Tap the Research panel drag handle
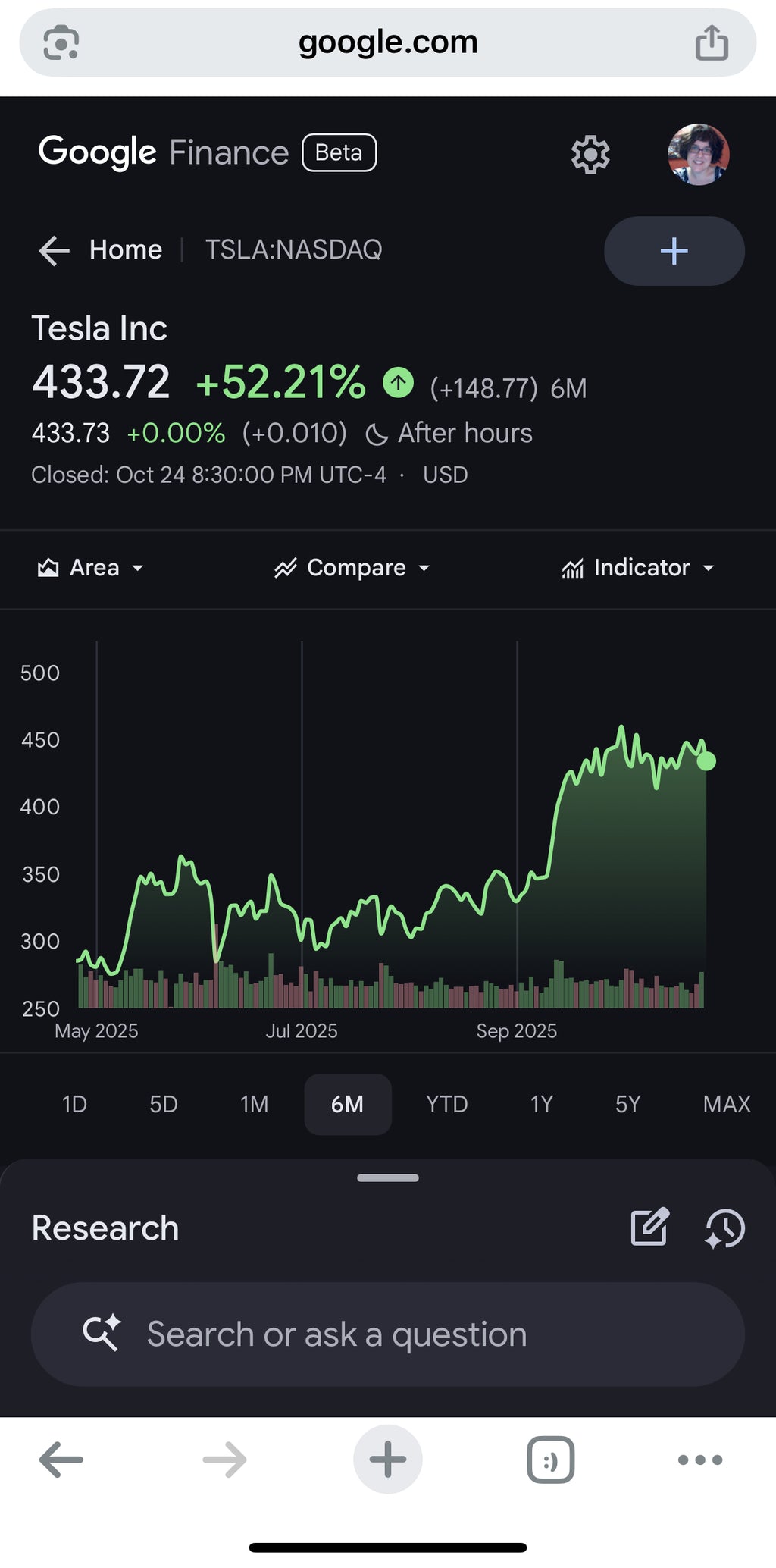The image size is (776, 1568). tap(387, 1178)
